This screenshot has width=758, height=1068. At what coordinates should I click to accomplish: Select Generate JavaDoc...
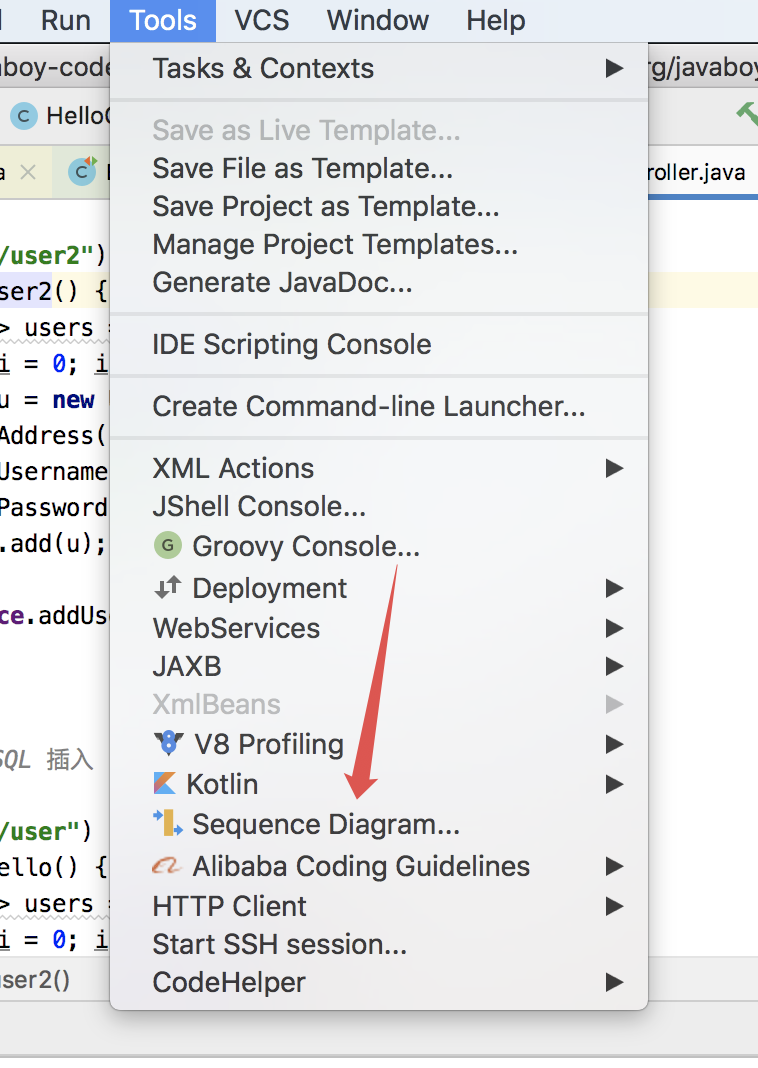(379, 283)
